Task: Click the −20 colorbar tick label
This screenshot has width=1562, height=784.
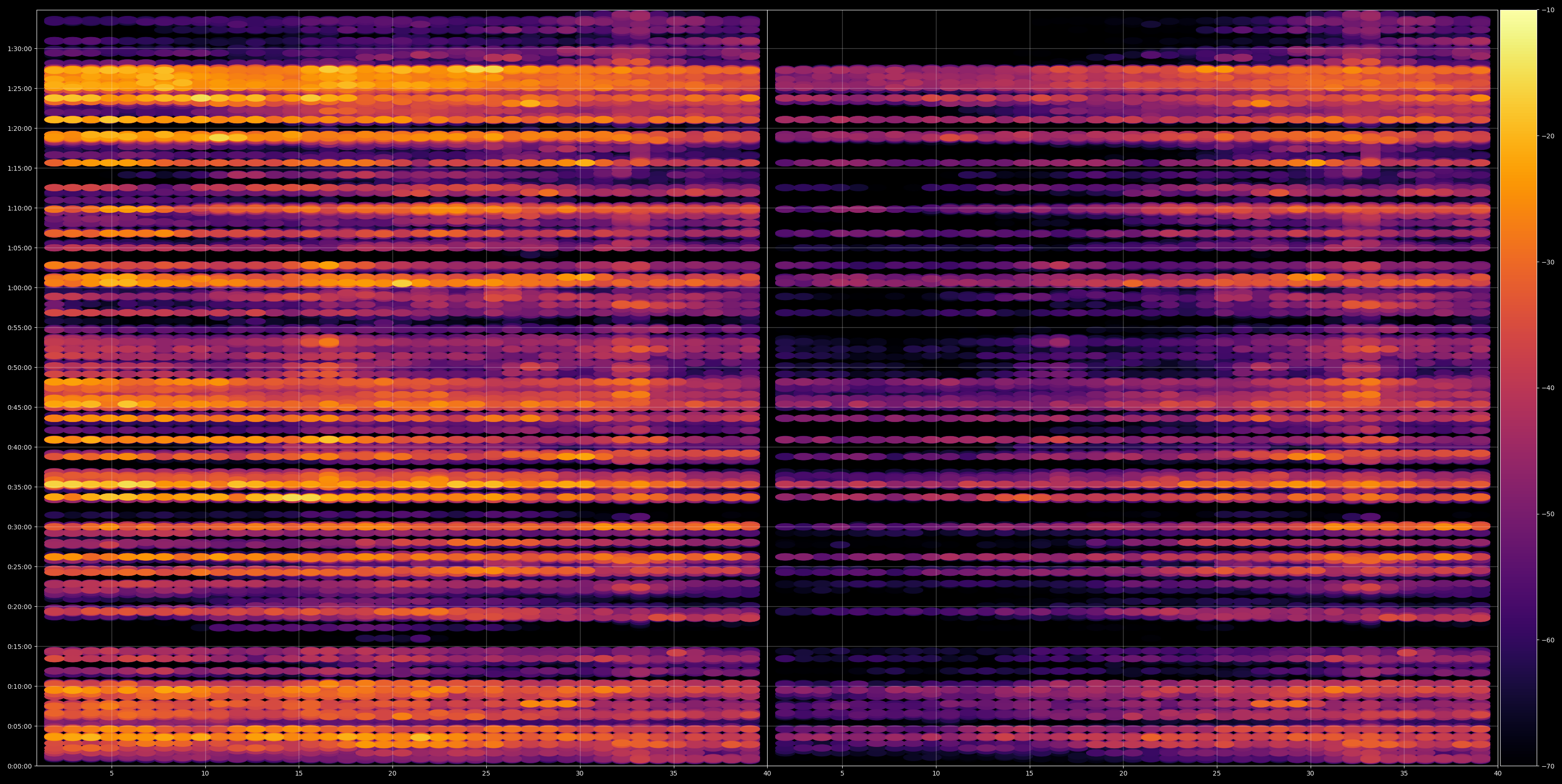Action: point(1548,136)
